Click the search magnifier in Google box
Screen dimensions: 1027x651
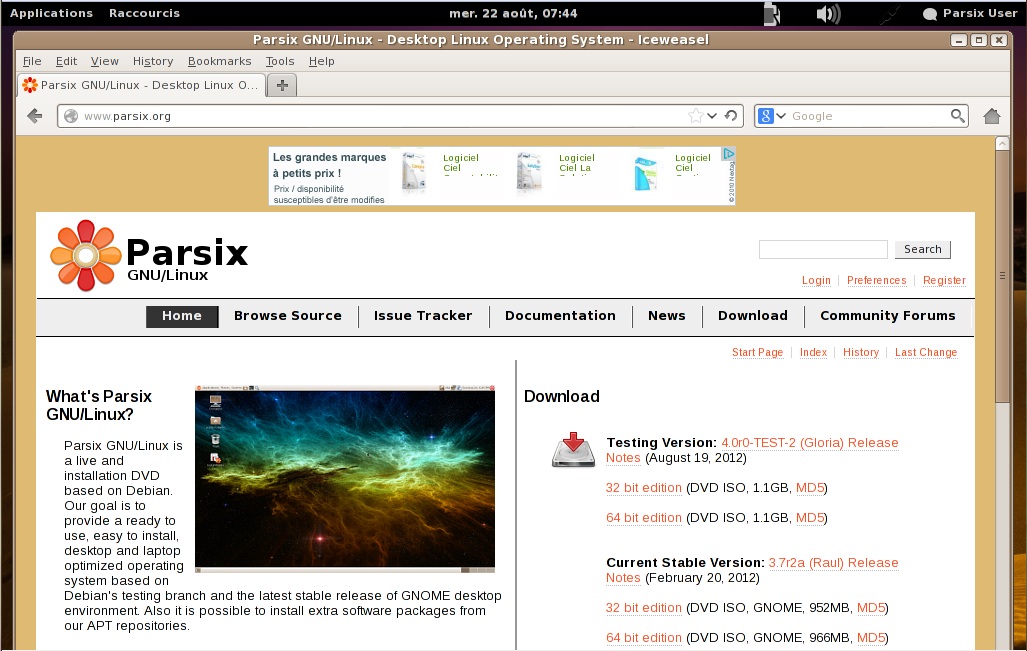tap(958, 116)
